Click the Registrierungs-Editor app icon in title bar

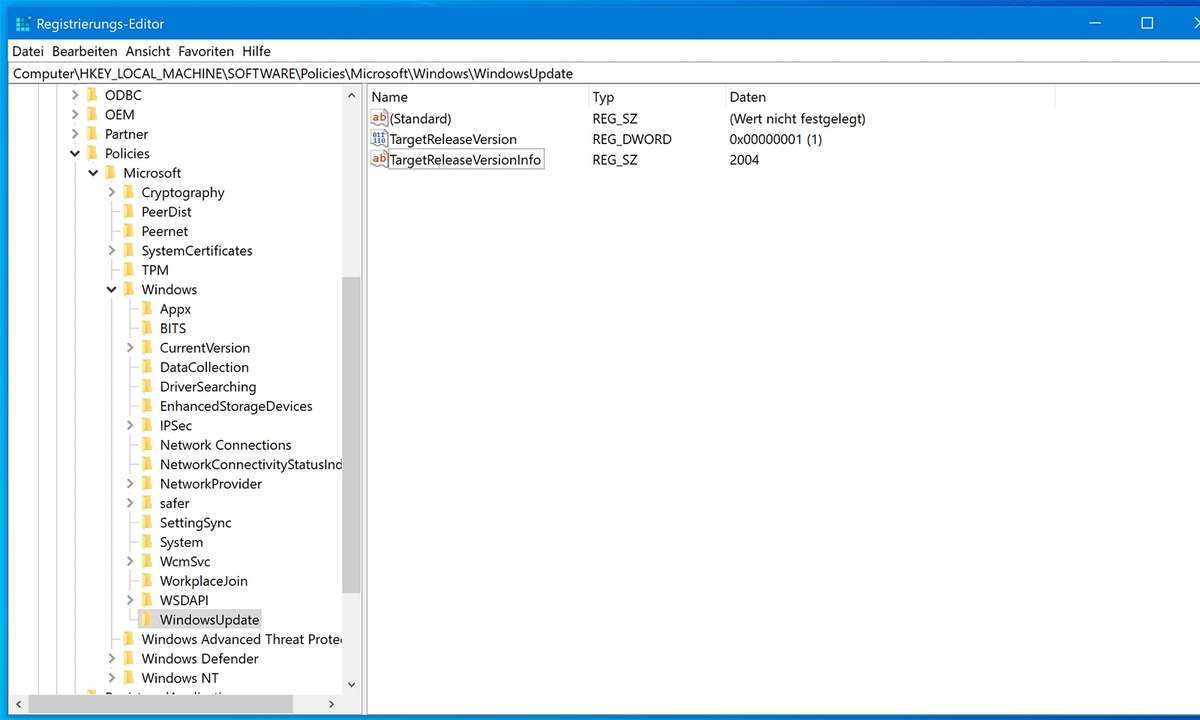click(23, 23)
